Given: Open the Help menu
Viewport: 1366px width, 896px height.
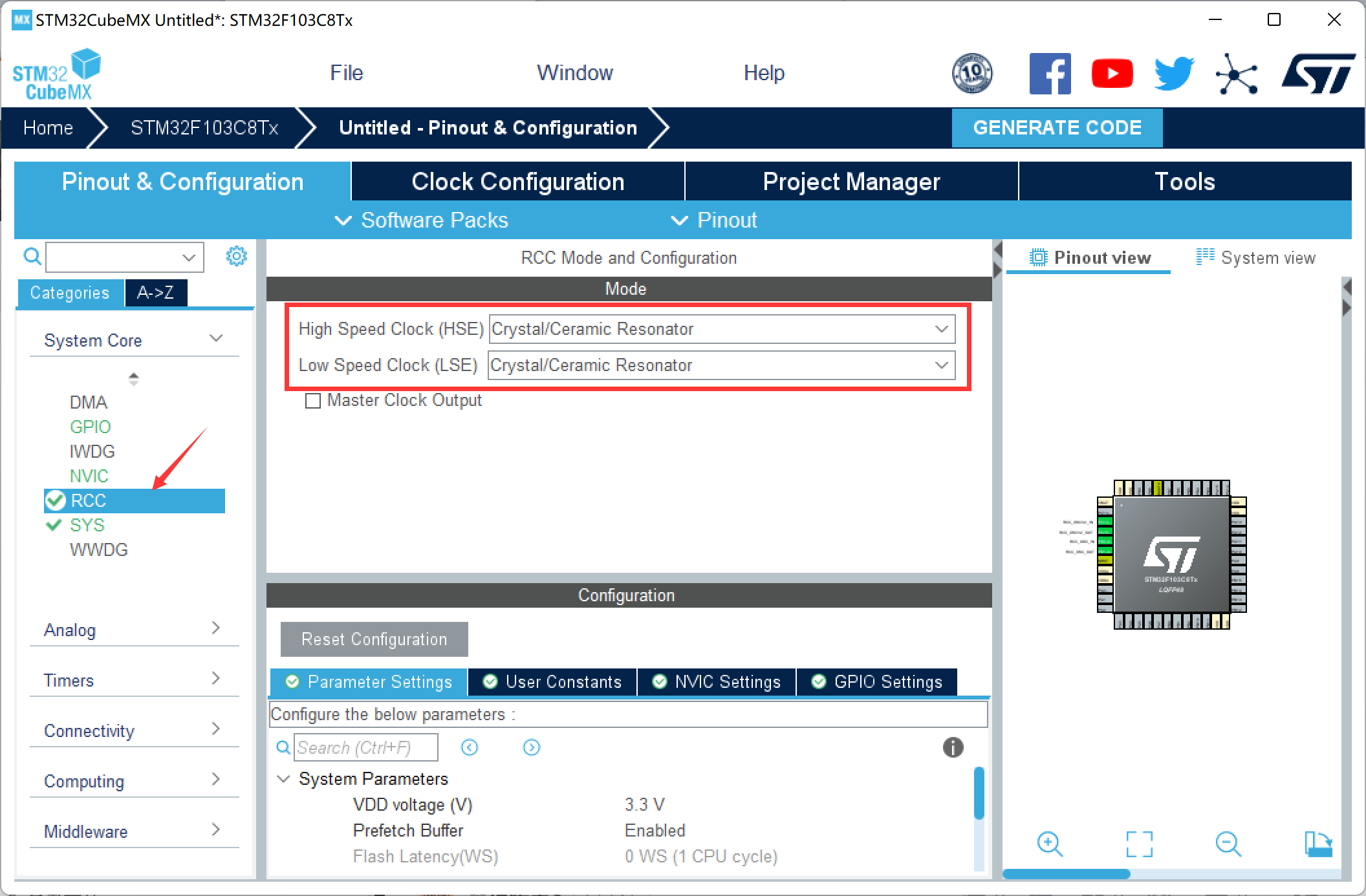Looking at the screenshot, I should 764,72.
